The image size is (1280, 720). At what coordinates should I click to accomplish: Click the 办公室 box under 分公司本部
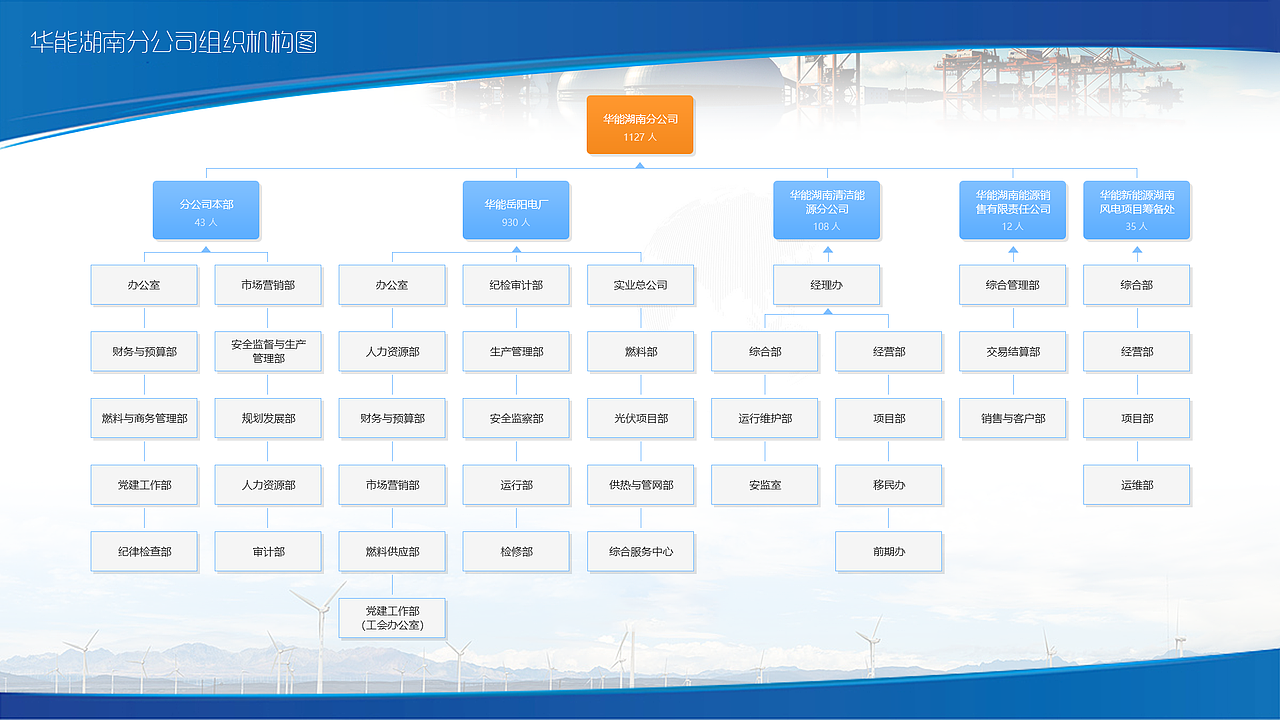coord(144,284)
